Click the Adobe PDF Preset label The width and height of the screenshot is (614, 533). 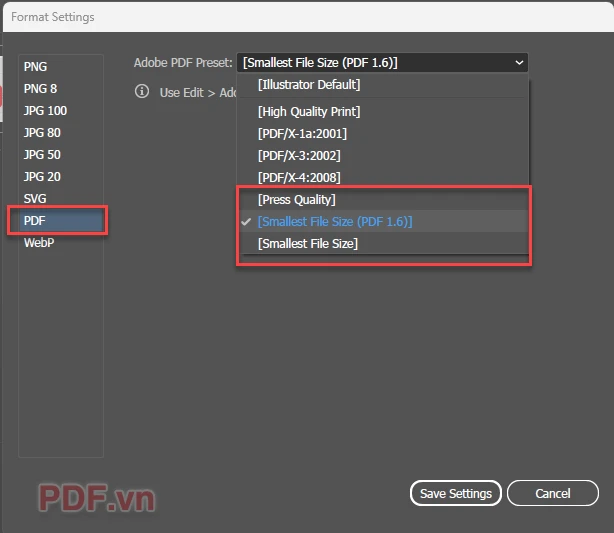[x=183, y=63]
